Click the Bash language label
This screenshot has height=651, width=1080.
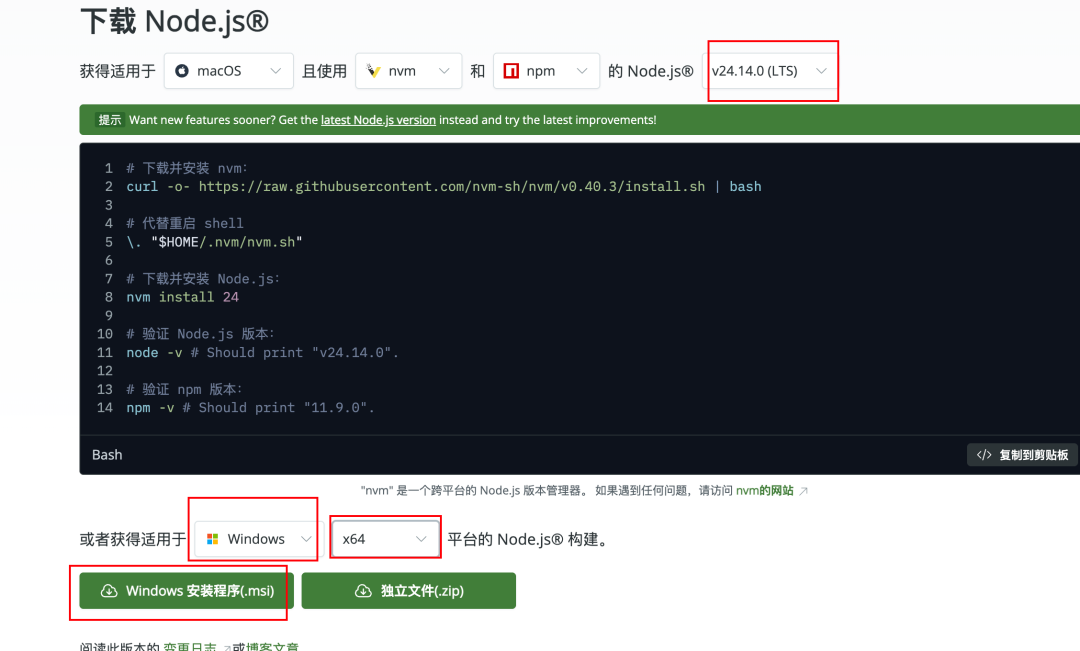(x=107, y=455)
